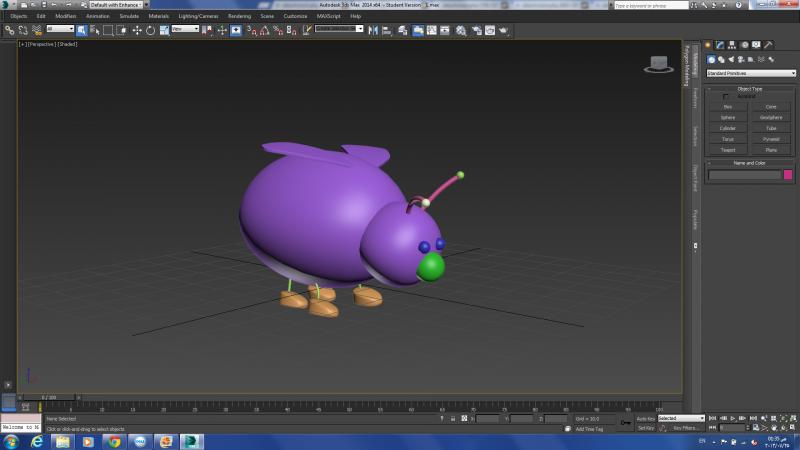Toggle Percent Snap
This screenshot has height=450, width=800.
tap(278, 31)
